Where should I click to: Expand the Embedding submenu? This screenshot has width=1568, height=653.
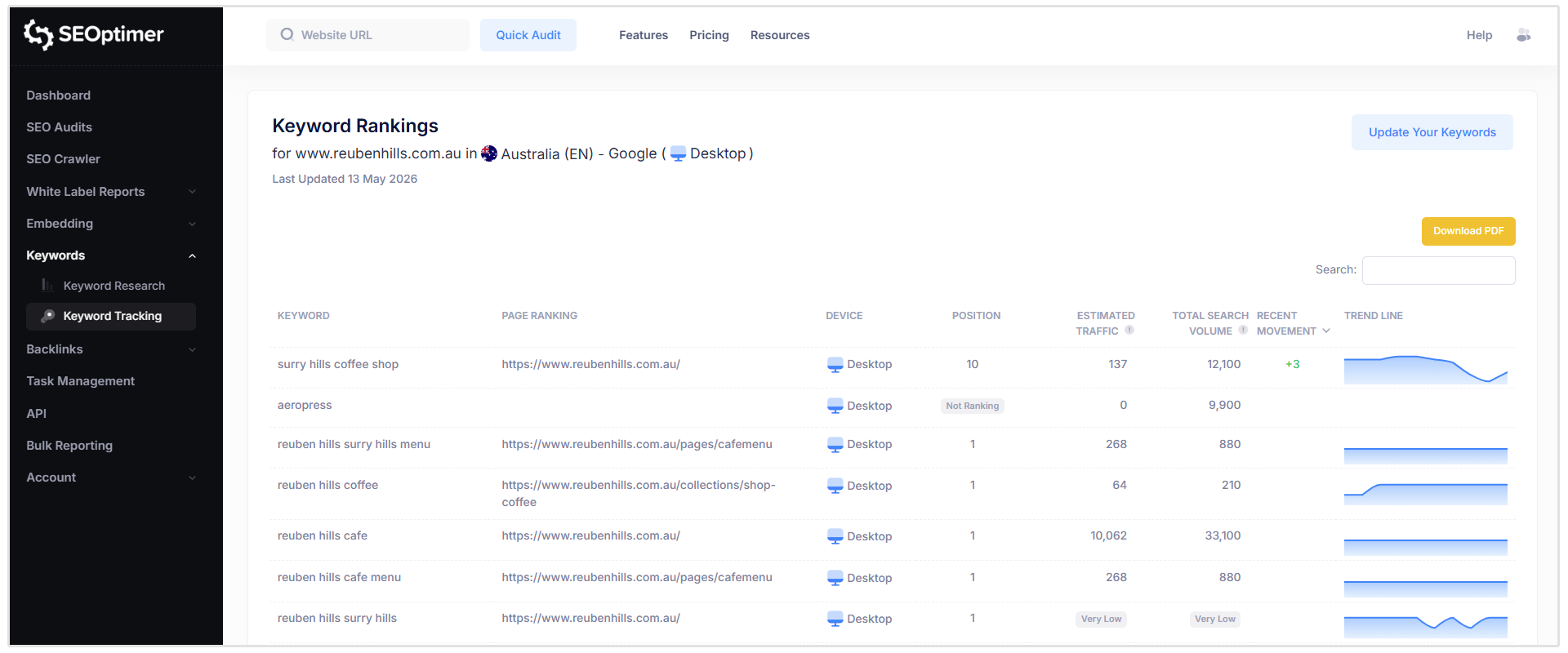(x=193, y=224)
